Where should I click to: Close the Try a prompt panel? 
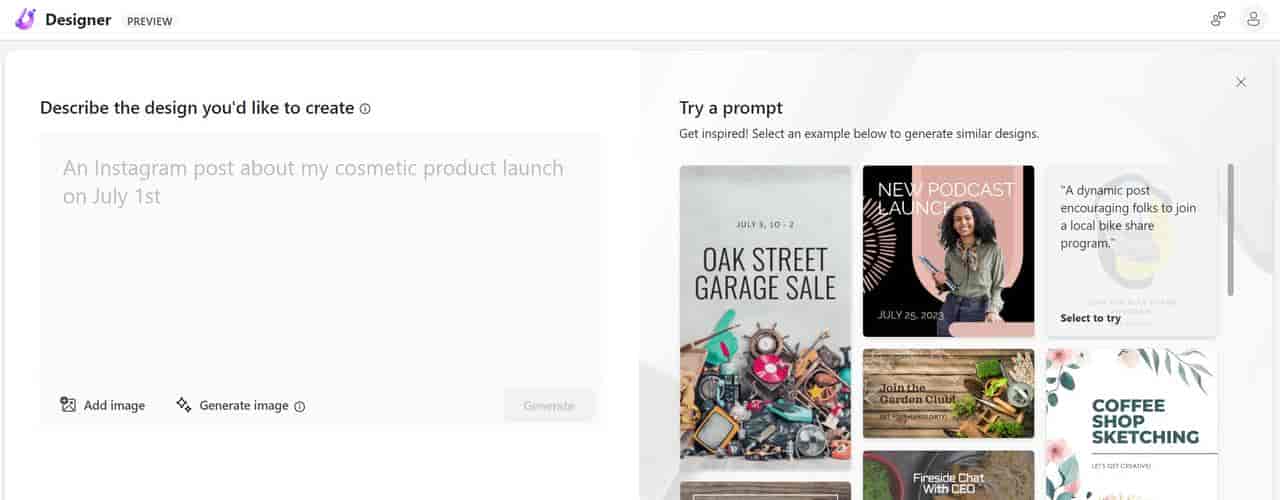(1241, 82)
